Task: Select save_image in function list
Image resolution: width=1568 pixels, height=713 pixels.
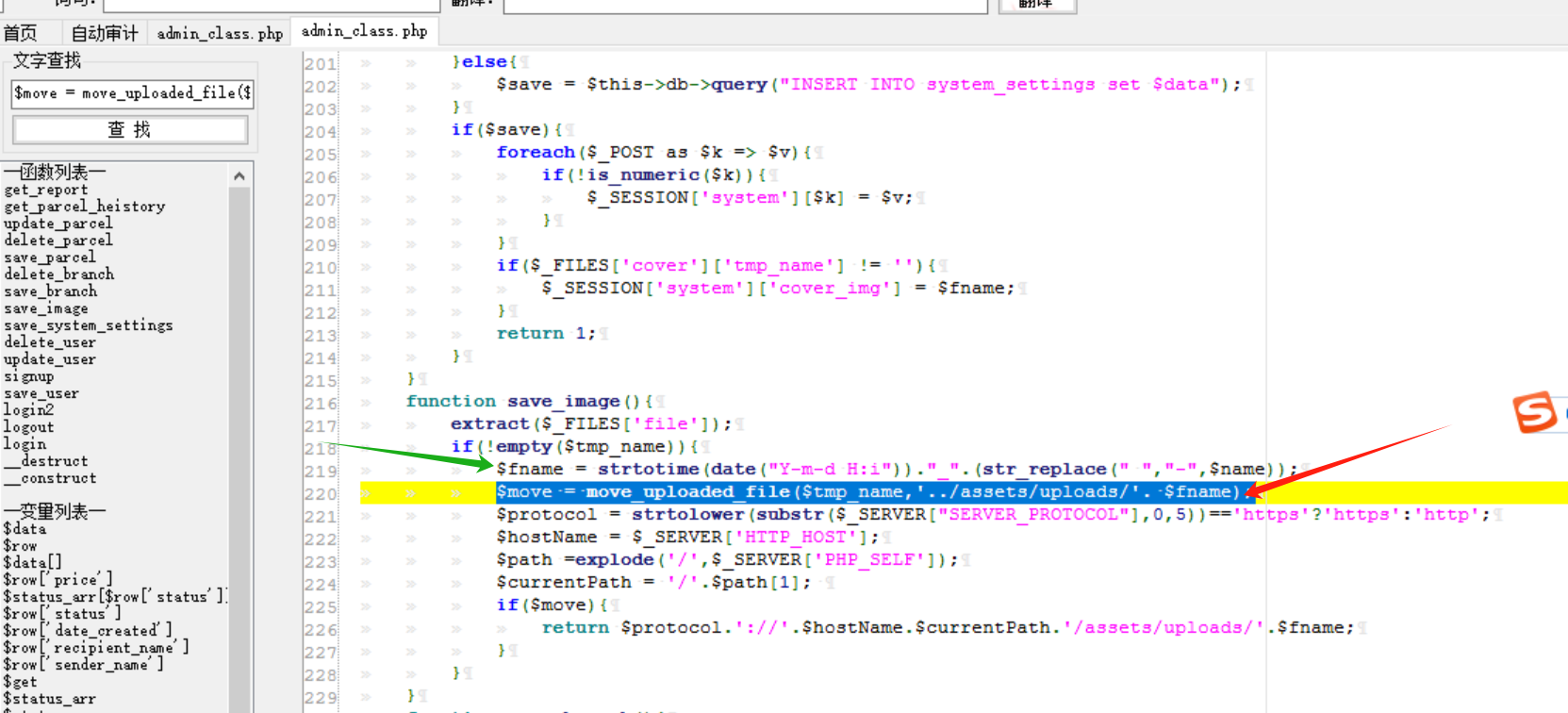Action: [45, 308]
